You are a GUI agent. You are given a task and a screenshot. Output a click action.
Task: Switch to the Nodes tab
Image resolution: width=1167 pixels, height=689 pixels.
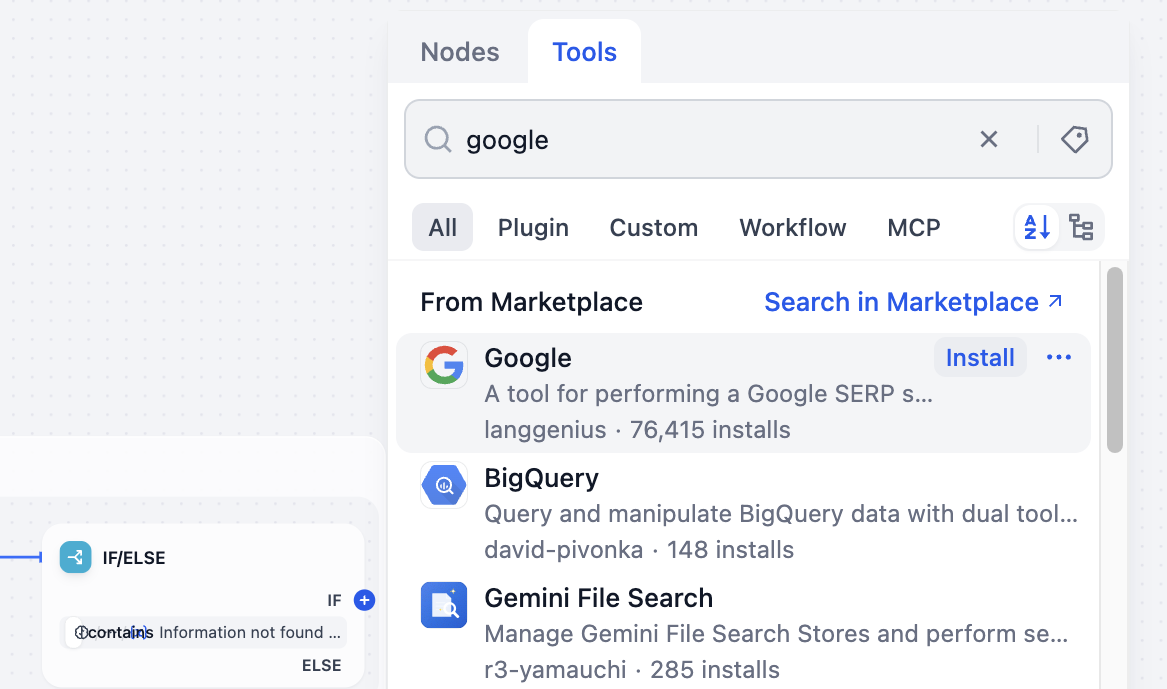[x=459, y=52]
